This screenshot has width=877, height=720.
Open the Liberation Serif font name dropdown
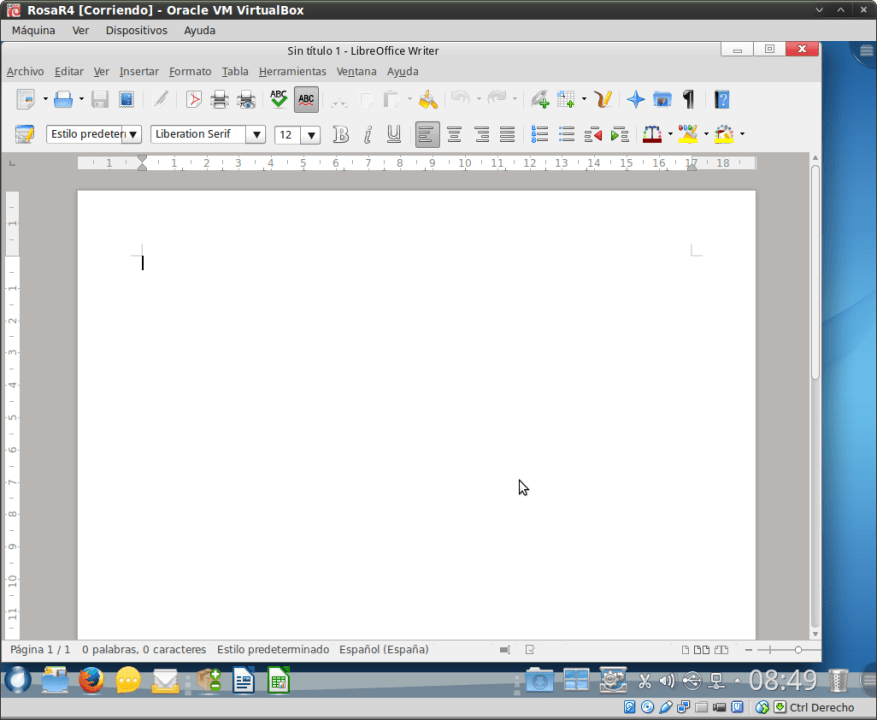pos(257,134)
